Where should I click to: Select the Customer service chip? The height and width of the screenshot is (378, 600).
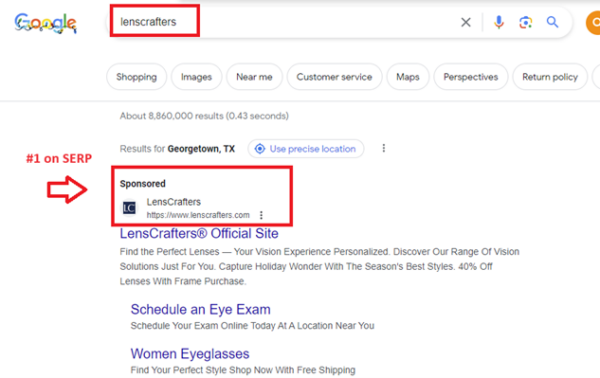[334, 77]
